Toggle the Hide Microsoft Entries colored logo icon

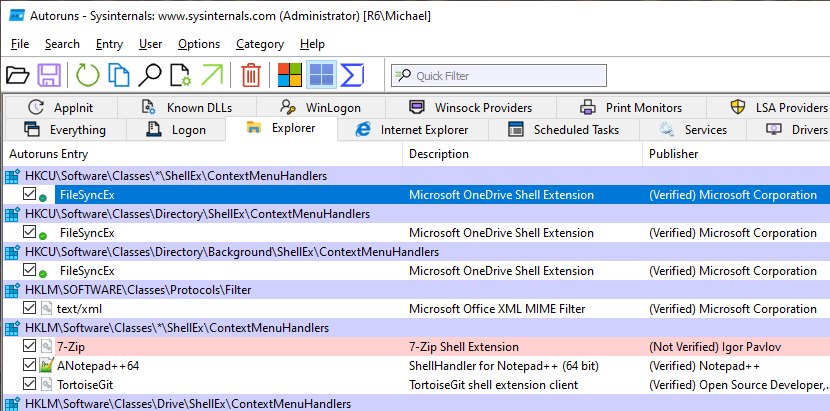289,75
